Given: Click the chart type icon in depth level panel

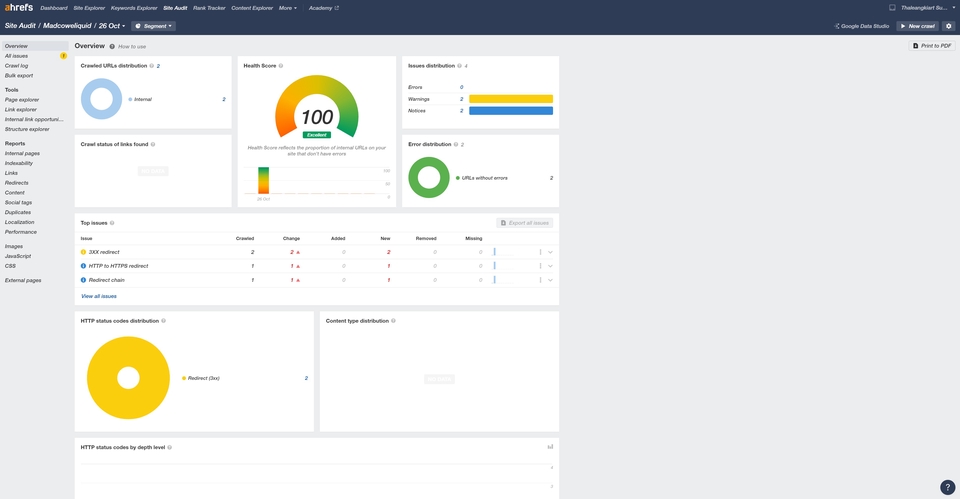Looking at the screenshot, I should point(550,447).
